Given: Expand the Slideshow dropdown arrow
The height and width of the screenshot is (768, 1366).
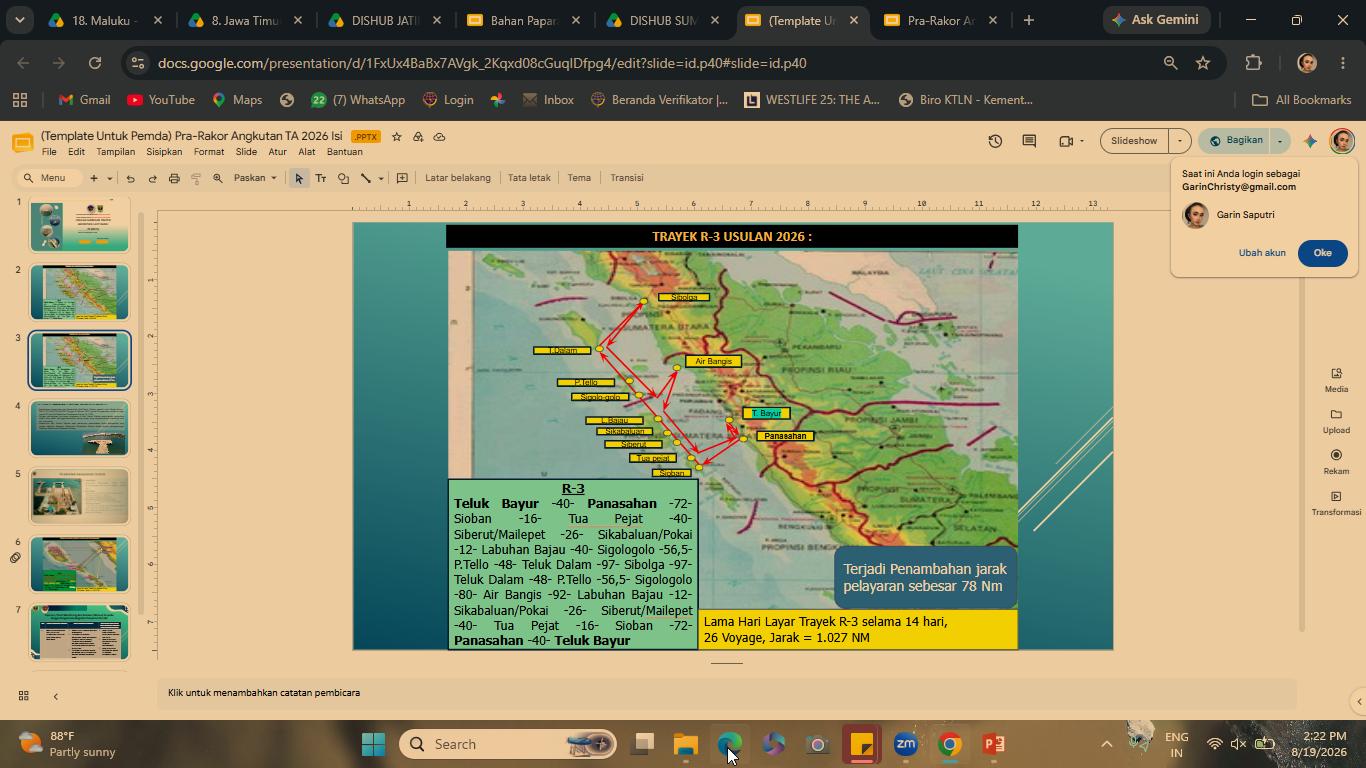Looking at the screenshot, I should point(1180,141).
